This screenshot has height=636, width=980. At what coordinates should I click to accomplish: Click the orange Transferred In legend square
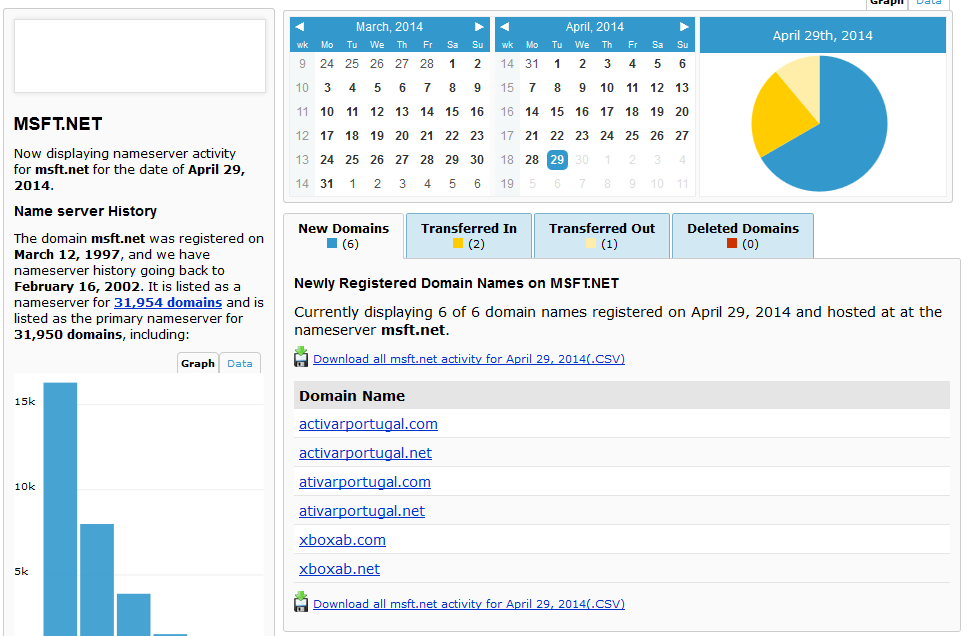click(458, 243)
